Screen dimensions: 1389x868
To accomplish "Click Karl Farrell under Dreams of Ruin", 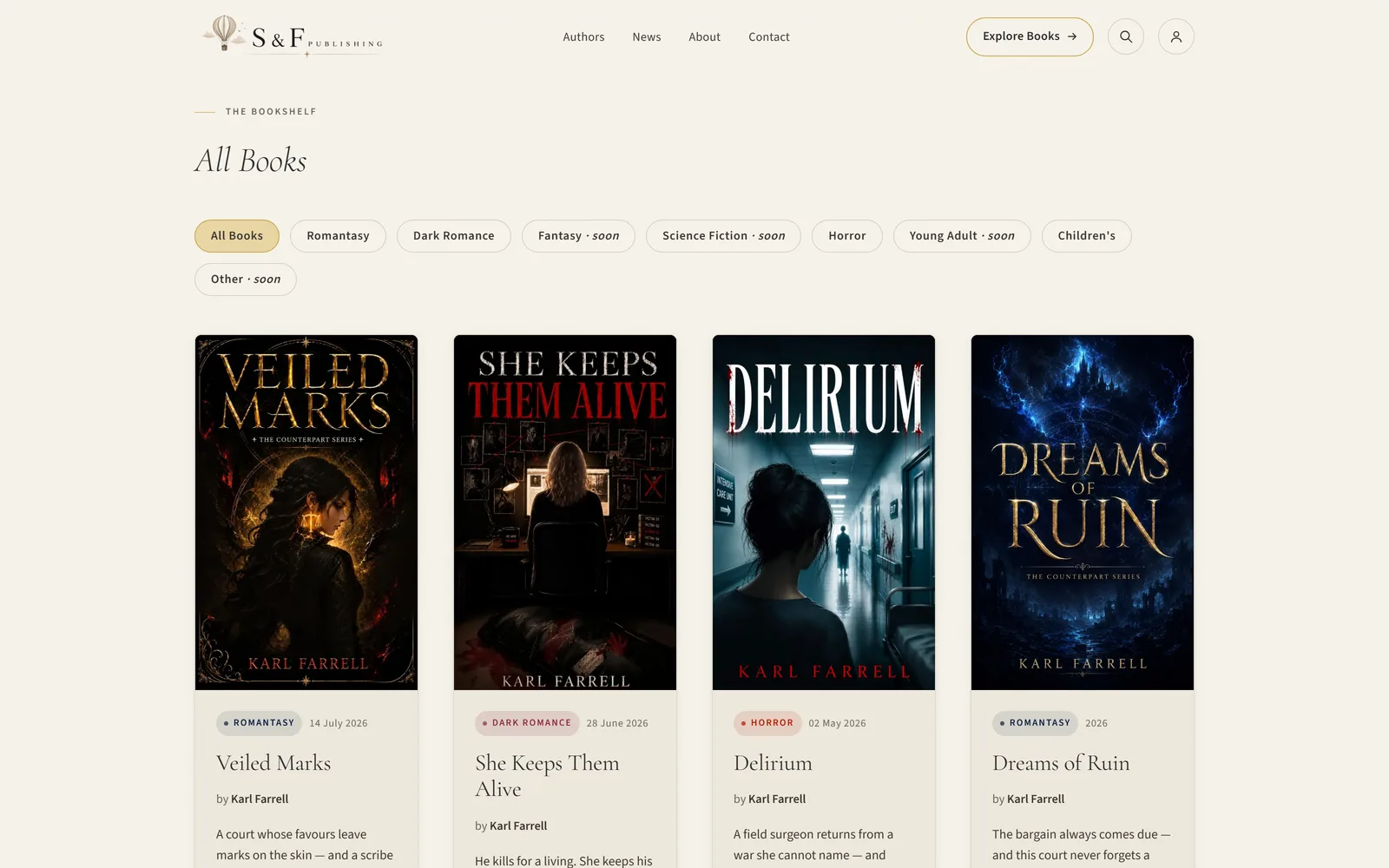I will [1036, 799].
